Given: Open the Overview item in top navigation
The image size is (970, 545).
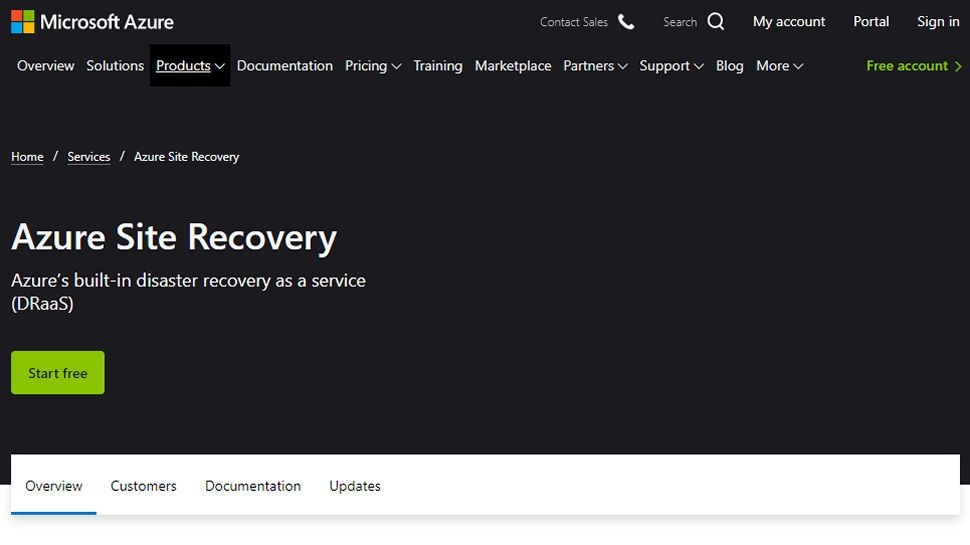Looking at the screenshot, I should click(46, 66).
